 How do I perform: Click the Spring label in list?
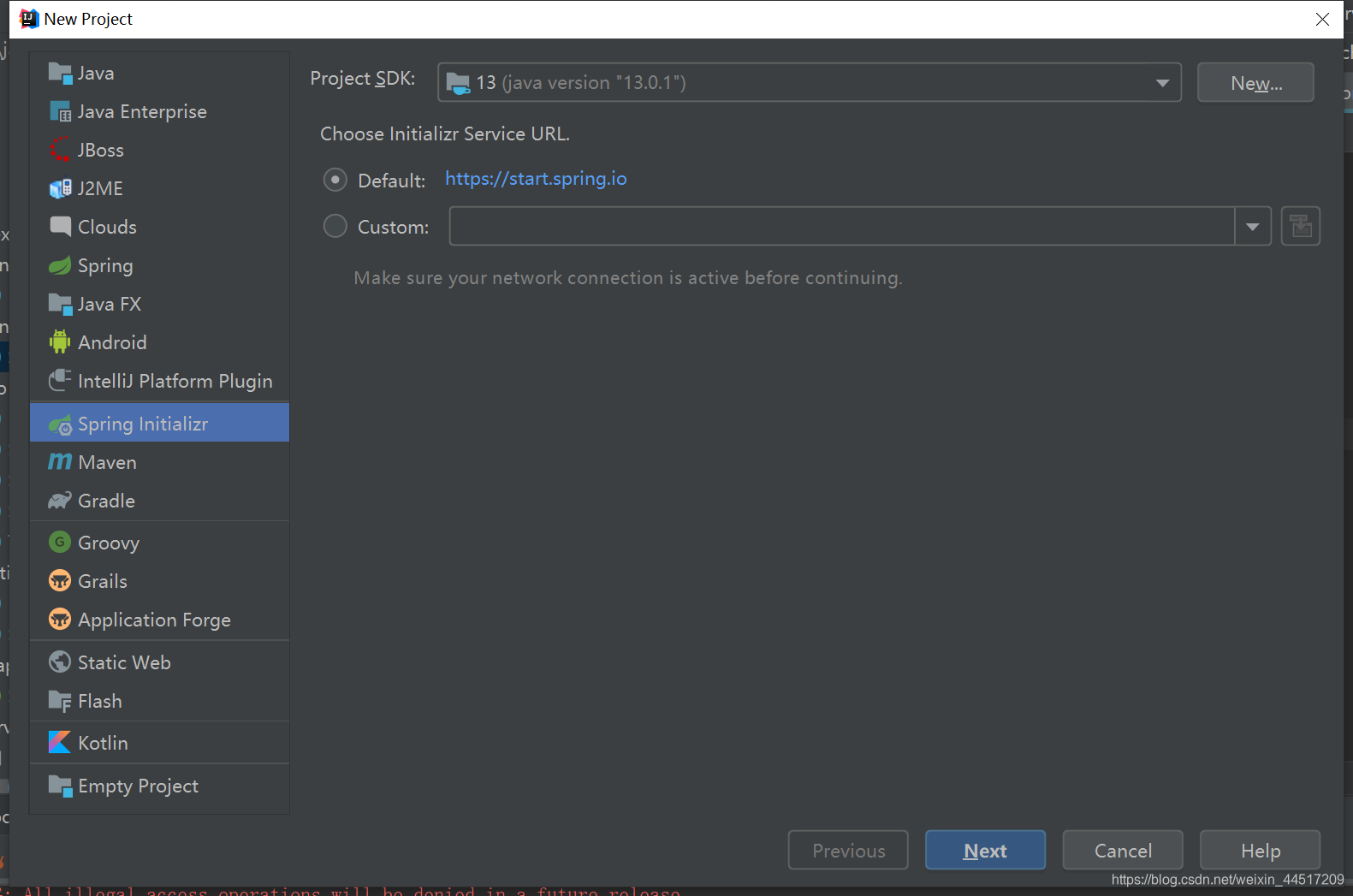click(105, 265)
